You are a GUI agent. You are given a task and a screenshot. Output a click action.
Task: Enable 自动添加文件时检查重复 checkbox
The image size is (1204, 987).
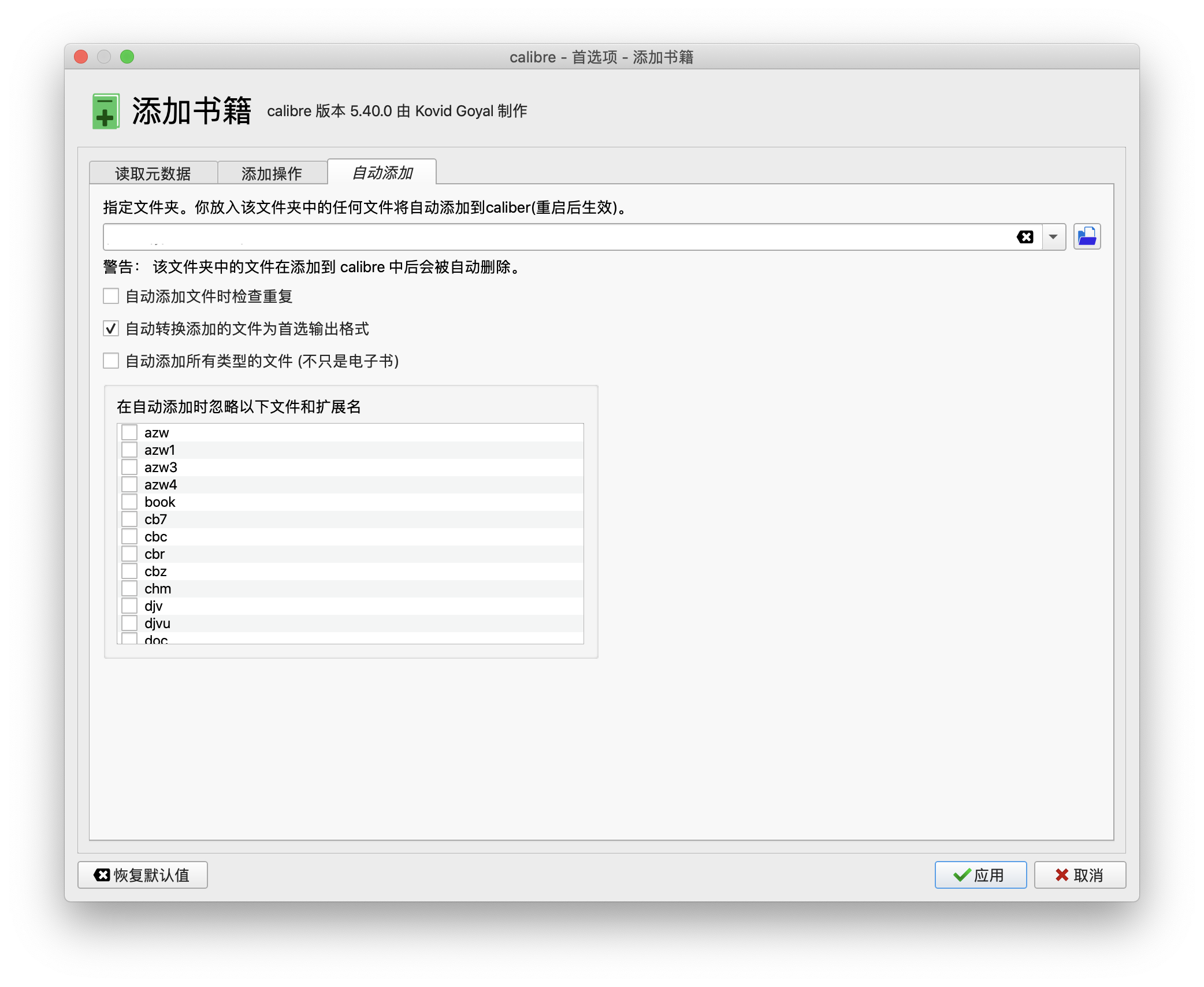(111, 296)
